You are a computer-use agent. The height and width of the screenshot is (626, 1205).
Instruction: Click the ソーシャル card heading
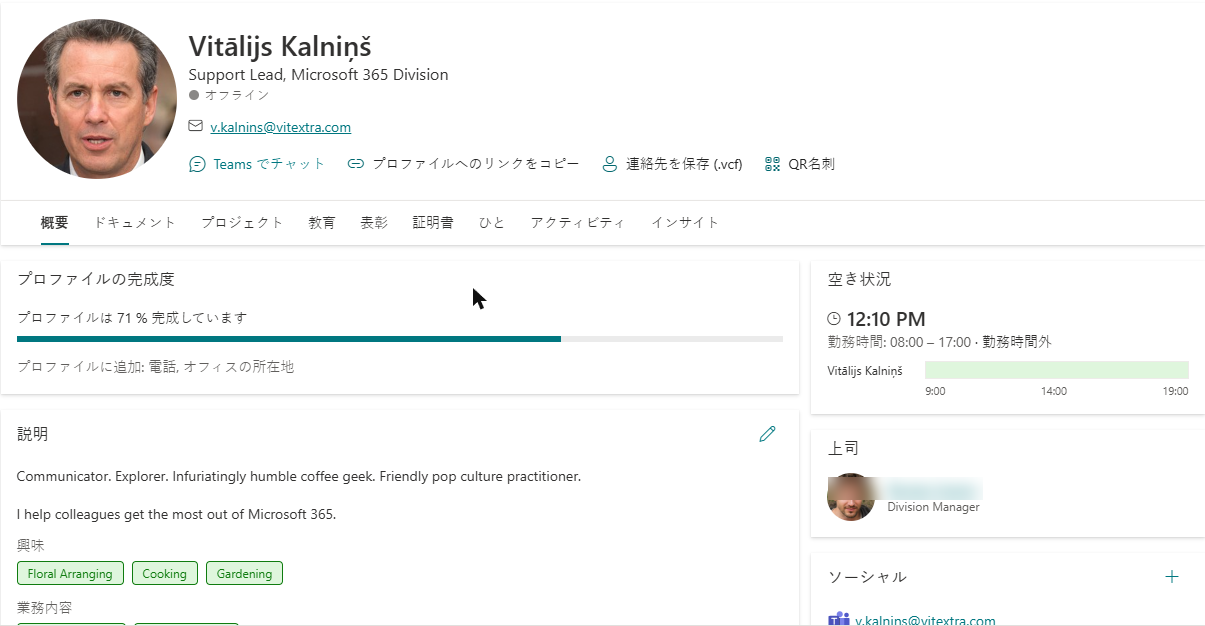coord(867,577)
